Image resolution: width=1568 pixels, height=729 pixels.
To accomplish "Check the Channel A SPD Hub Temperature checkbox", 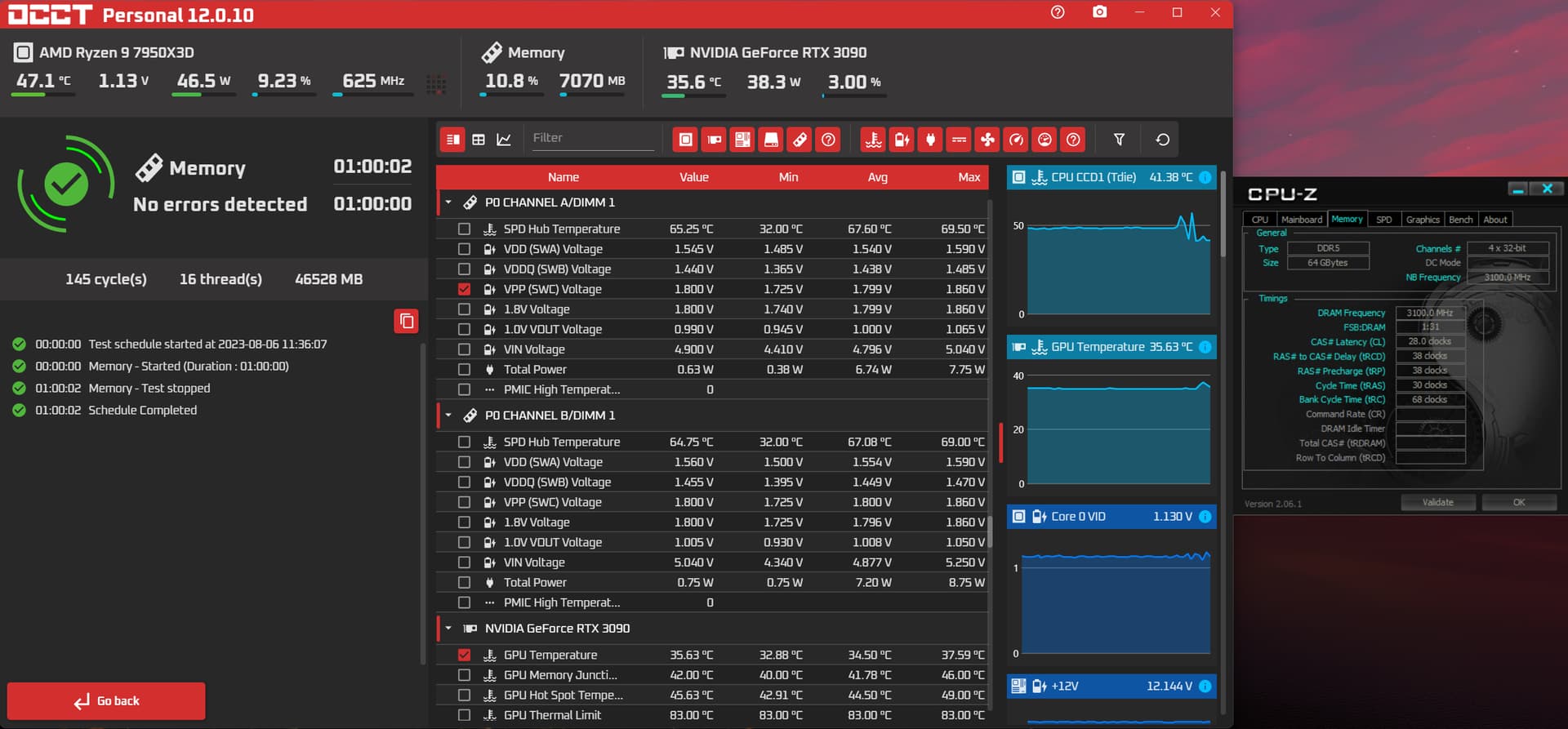I will (x=464, y=229).
